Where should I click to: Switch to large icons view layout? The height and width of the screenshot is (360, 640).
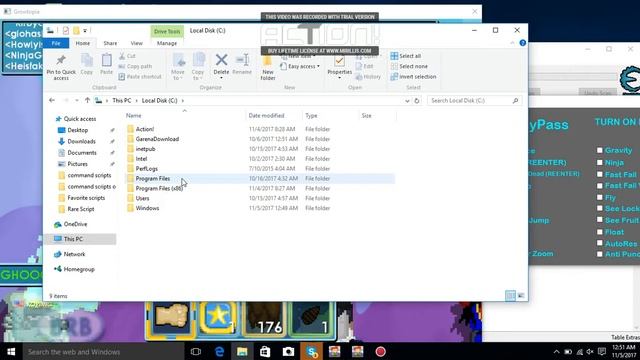pos(521,296)
